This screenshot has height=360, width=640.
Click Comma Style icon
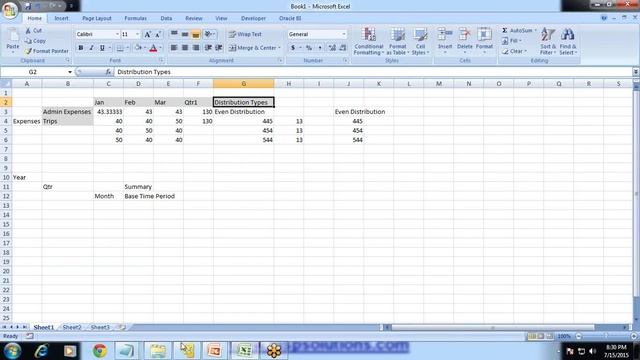(x=320, y=48)
